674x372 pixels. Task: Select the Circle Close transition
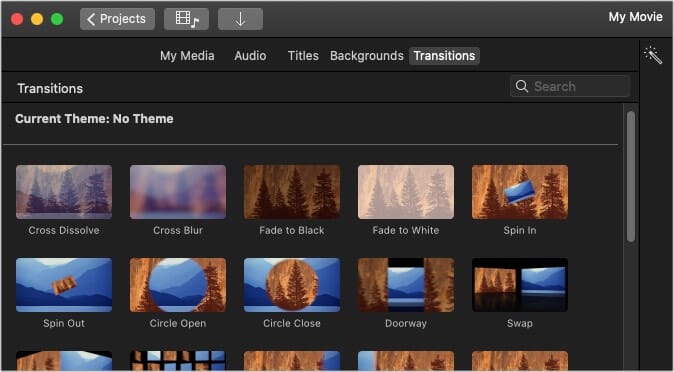(292, 285)
